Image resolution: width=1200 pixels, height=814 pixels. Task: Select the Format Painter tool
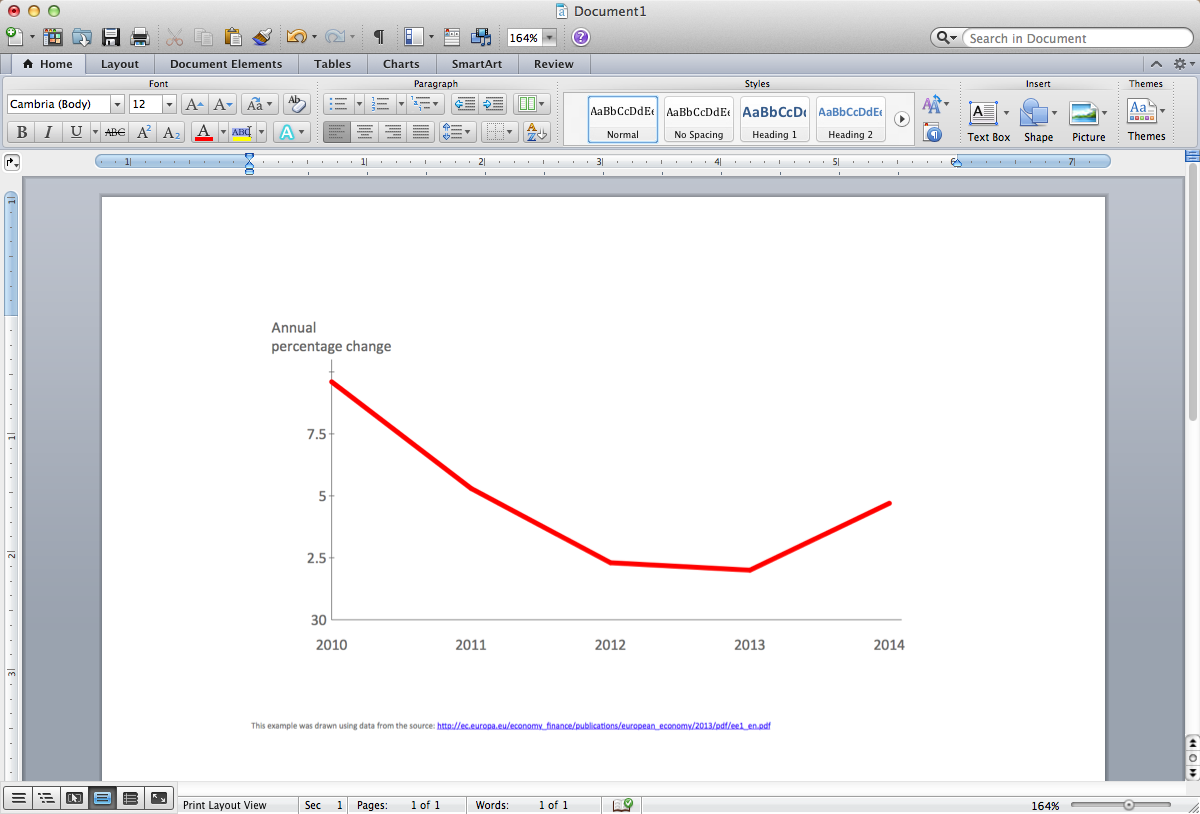[262, 37]
